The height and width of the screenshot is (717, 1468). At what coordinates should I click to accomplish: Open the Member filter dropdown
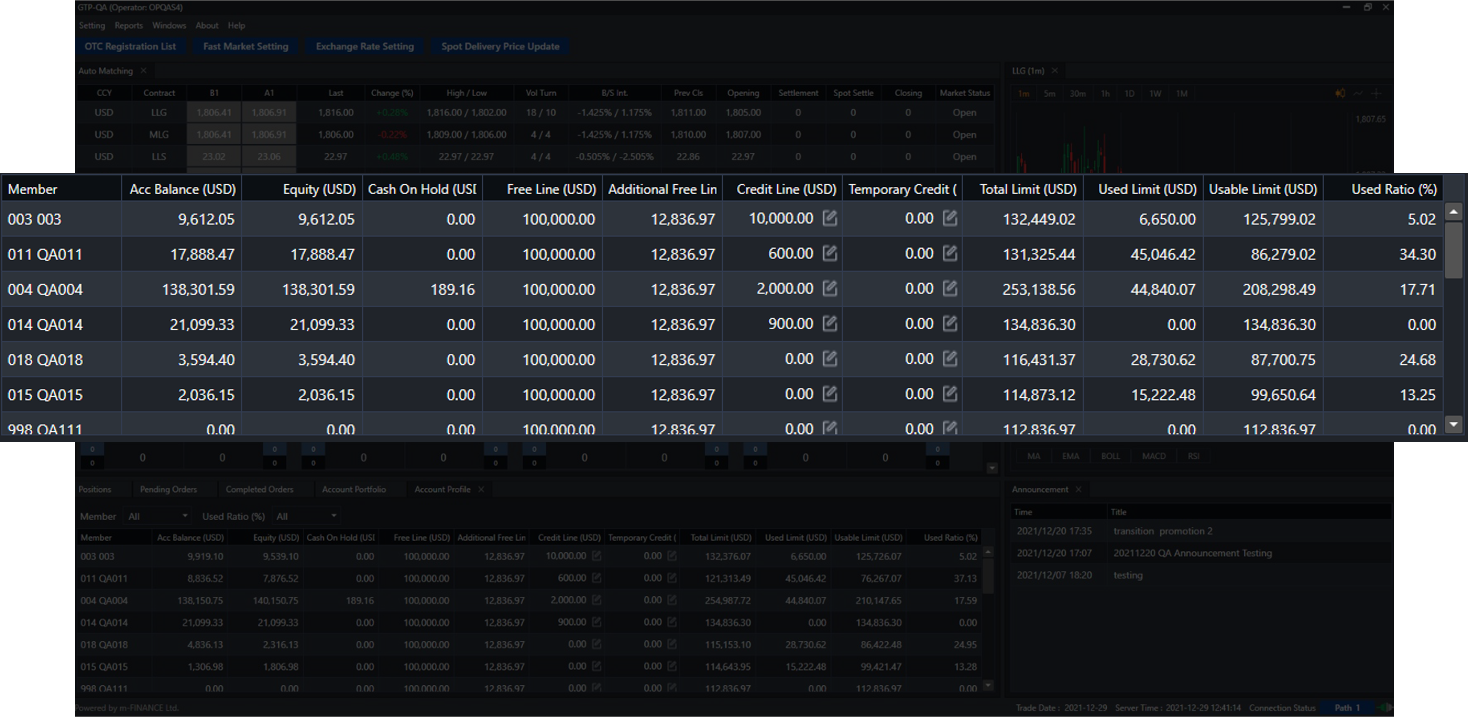(157, 516)
